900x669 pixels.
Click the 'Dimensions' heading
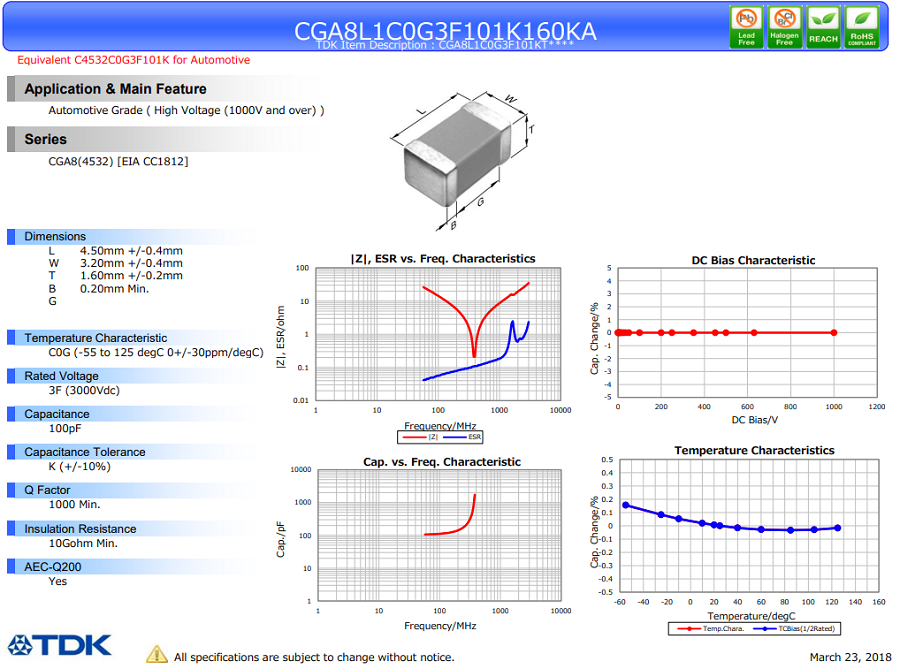[55, 236]
